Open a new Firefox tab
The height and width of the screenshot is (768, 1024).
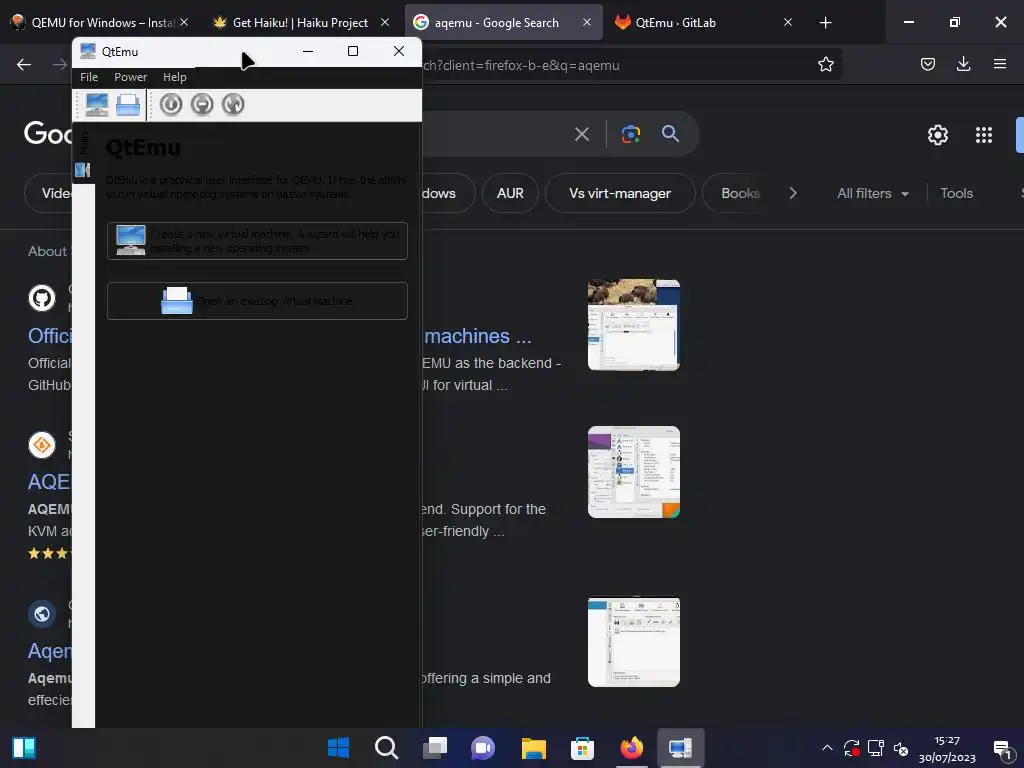tap(825, 23)
